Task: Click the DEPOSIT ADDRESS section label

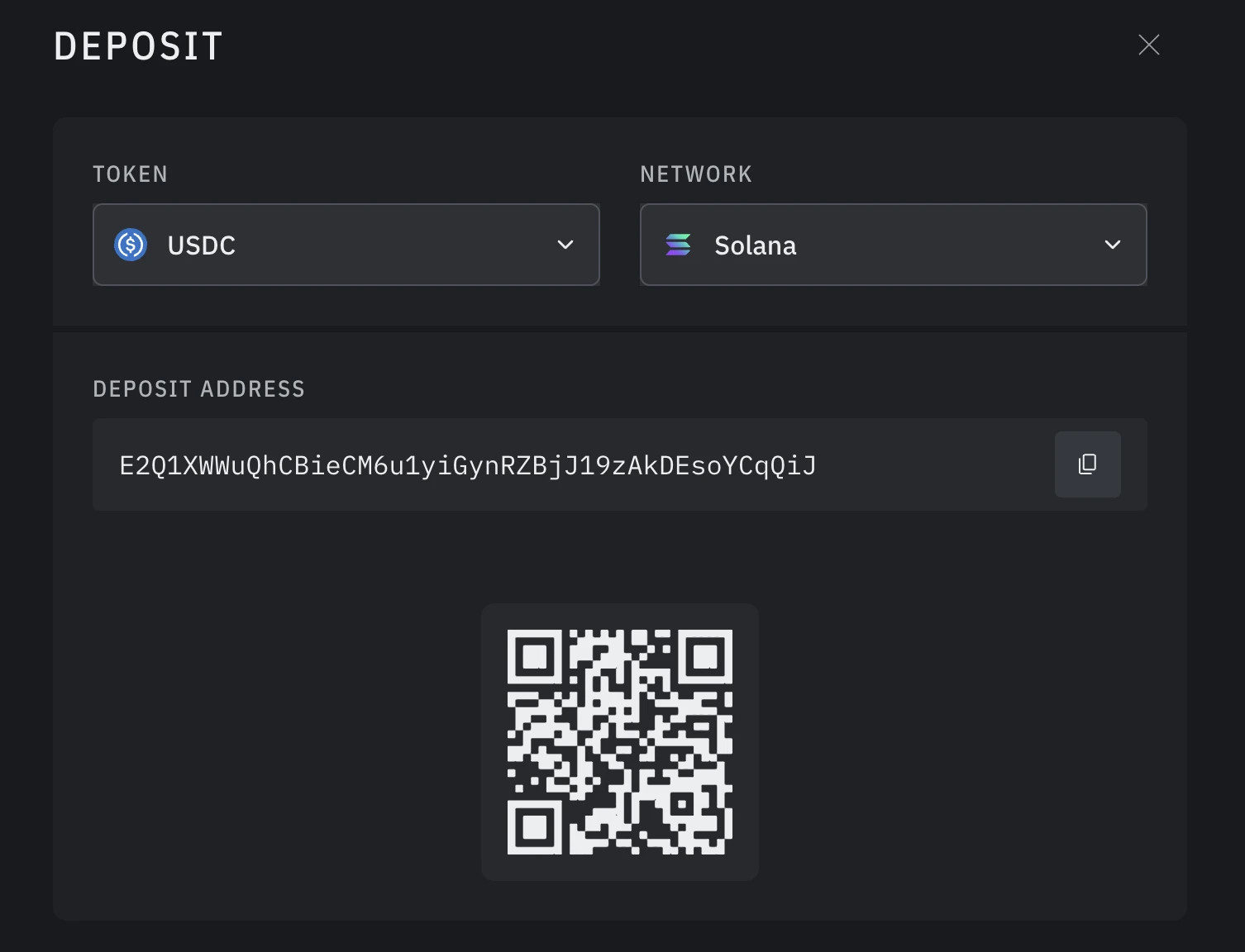Action: [198, 388]
